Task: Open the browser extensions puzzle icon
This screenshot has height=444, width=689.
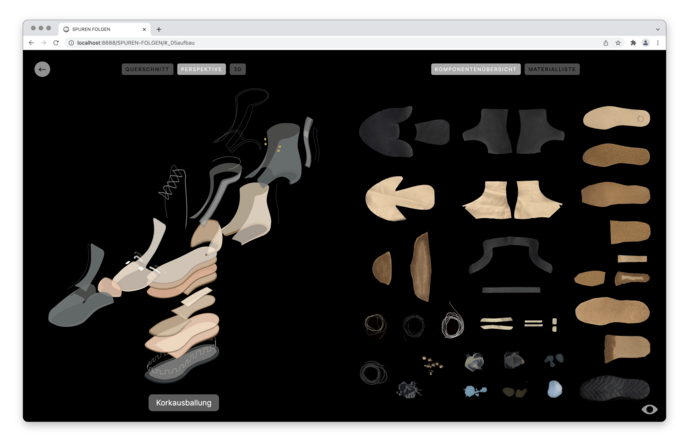Action: coord(633,43)
